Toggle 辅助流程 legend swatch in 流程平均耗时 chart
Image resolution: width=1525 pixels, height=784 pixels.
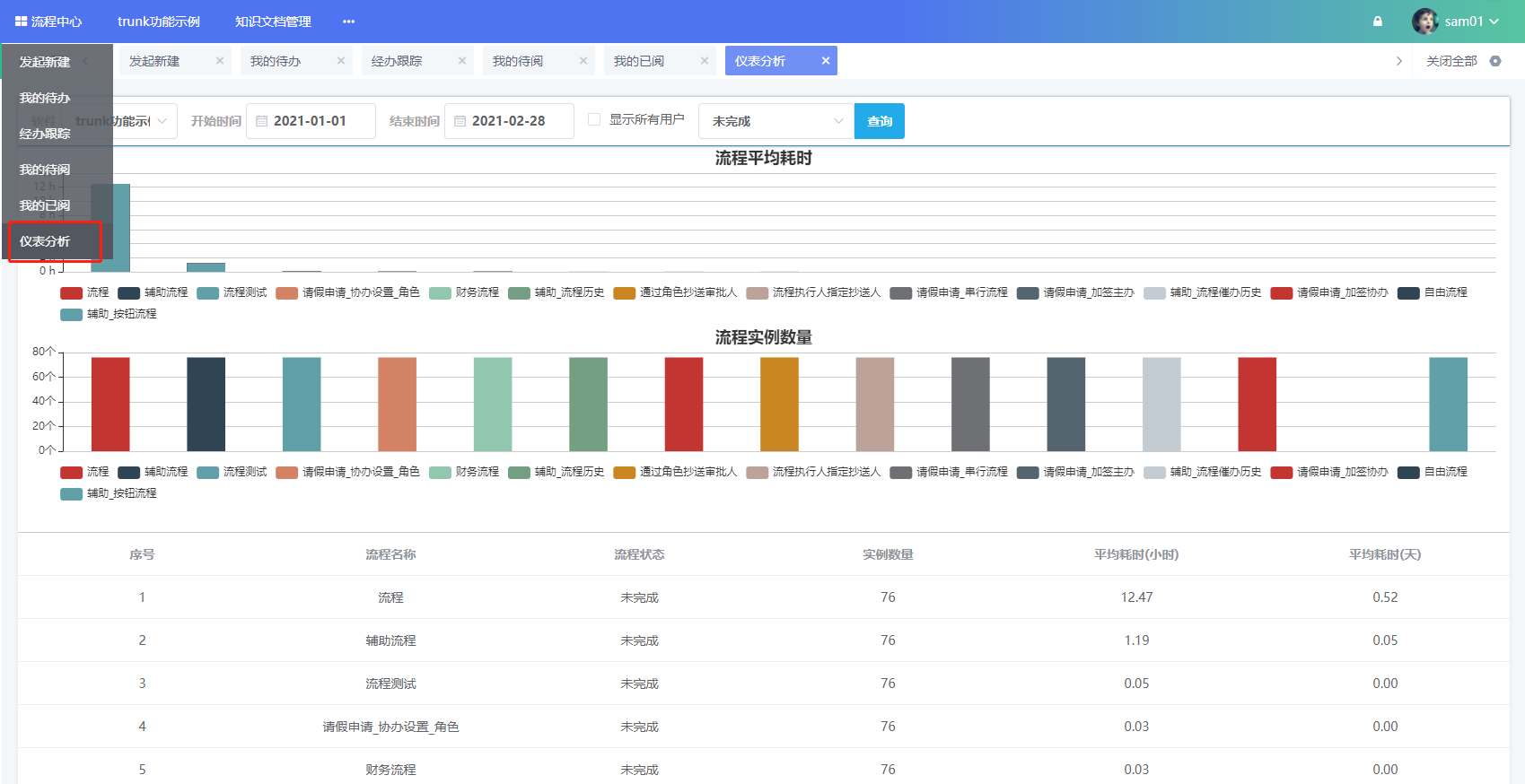(129, 293)
